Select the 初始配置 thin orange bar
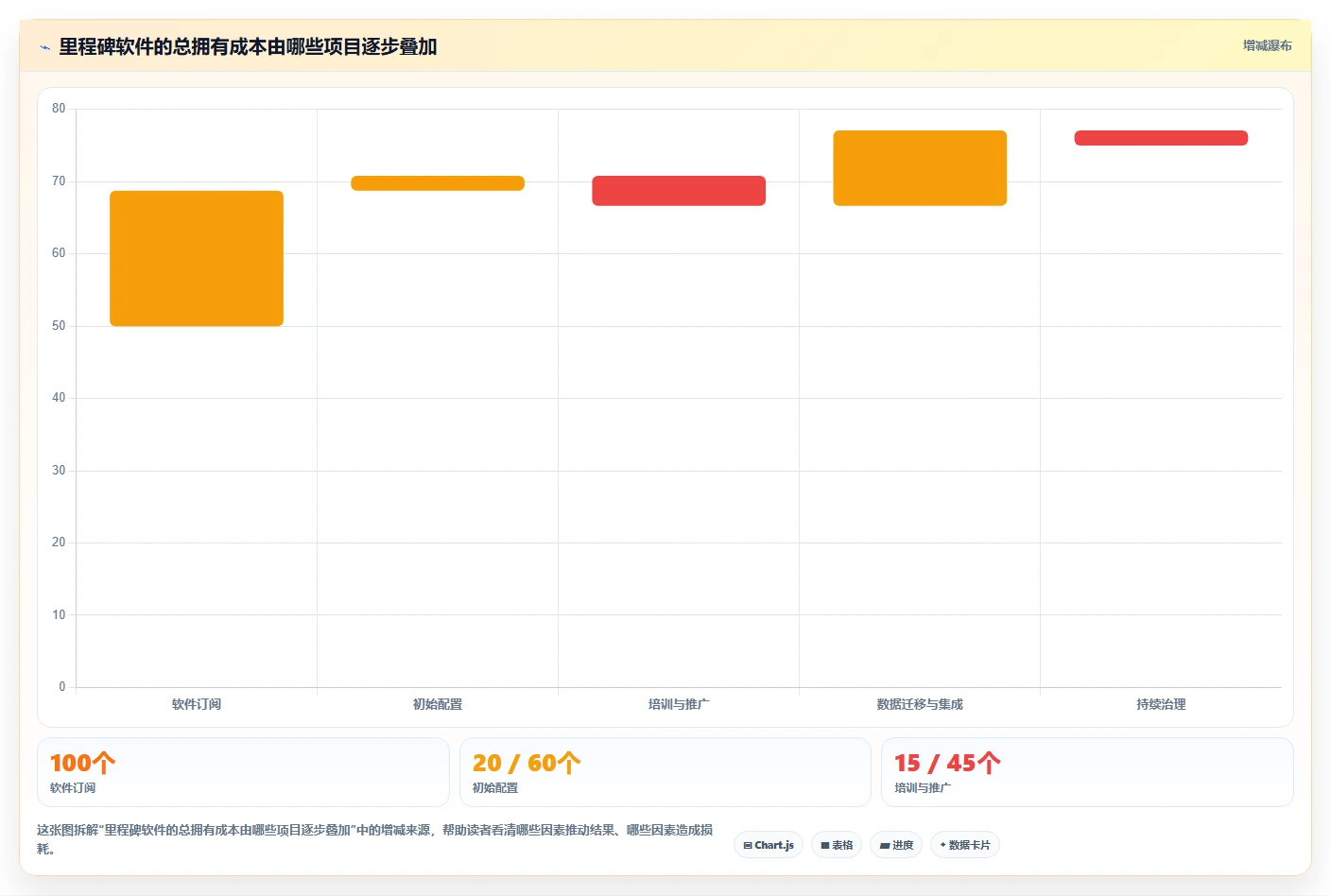Viewport: 1331px width, 896px height. point(438,183)
